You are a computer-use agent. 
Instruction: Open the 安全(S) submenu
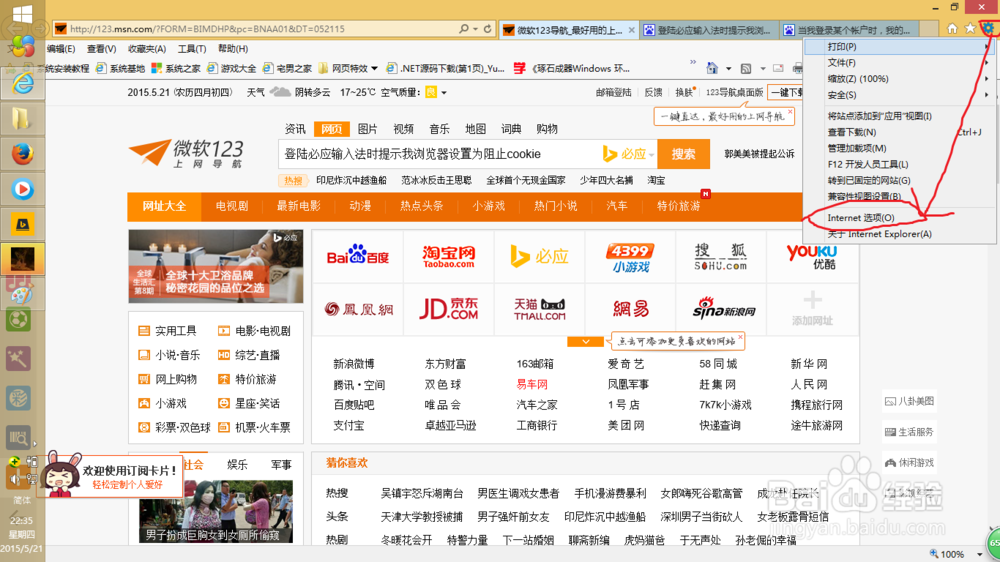899,94
